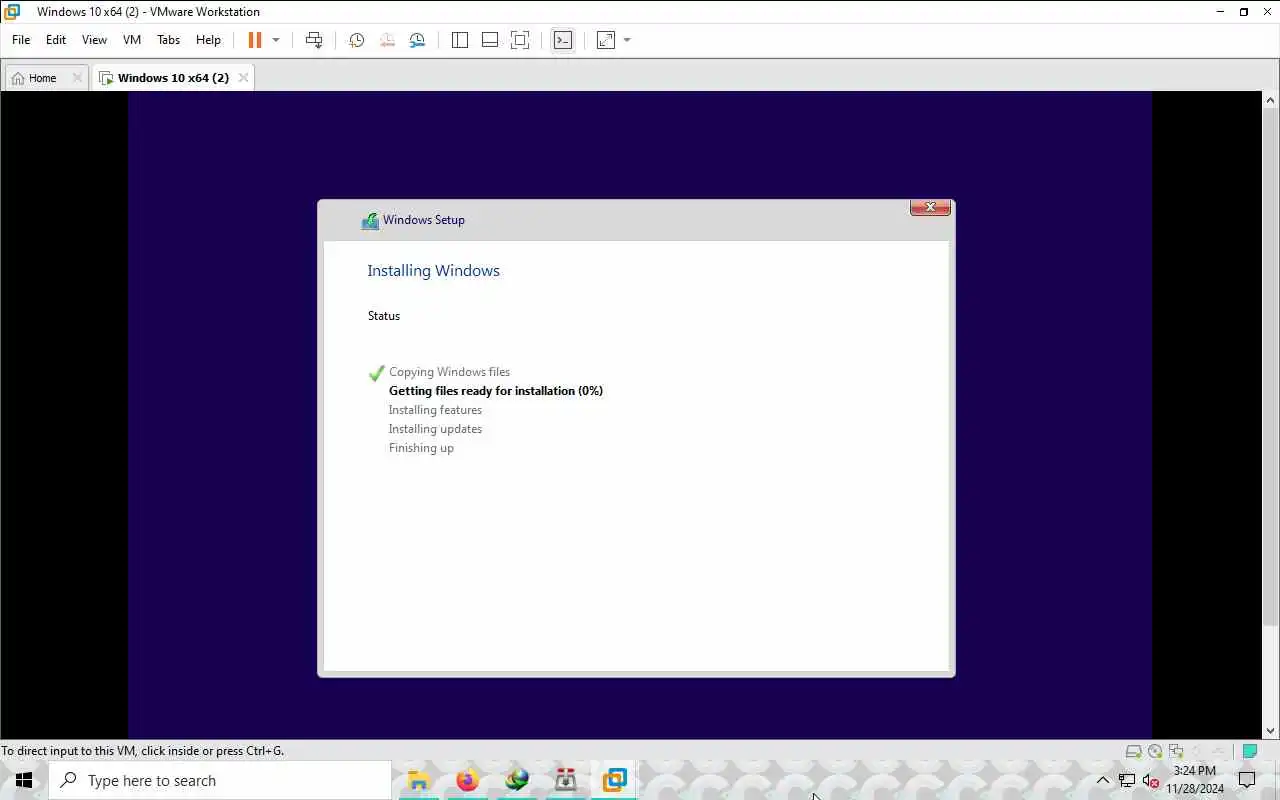Close the Windows Setup dialog
The width and height of the screenshot is (1280, 800).
click(x=930, y=207)
